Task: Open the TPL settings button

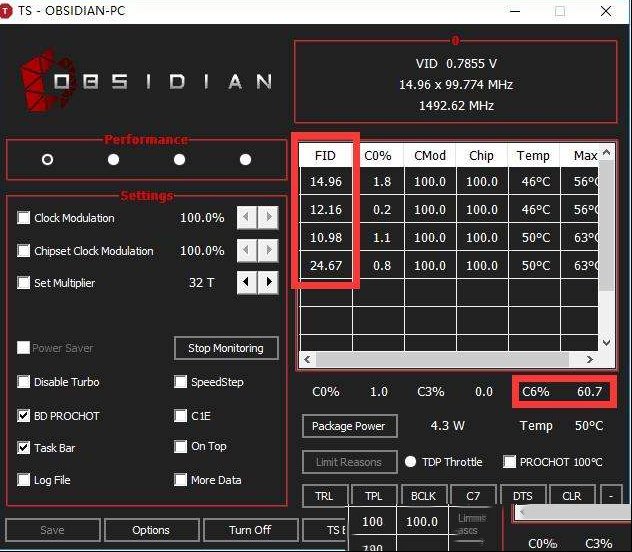Action: pyautogui.click(x=374, y=496)
